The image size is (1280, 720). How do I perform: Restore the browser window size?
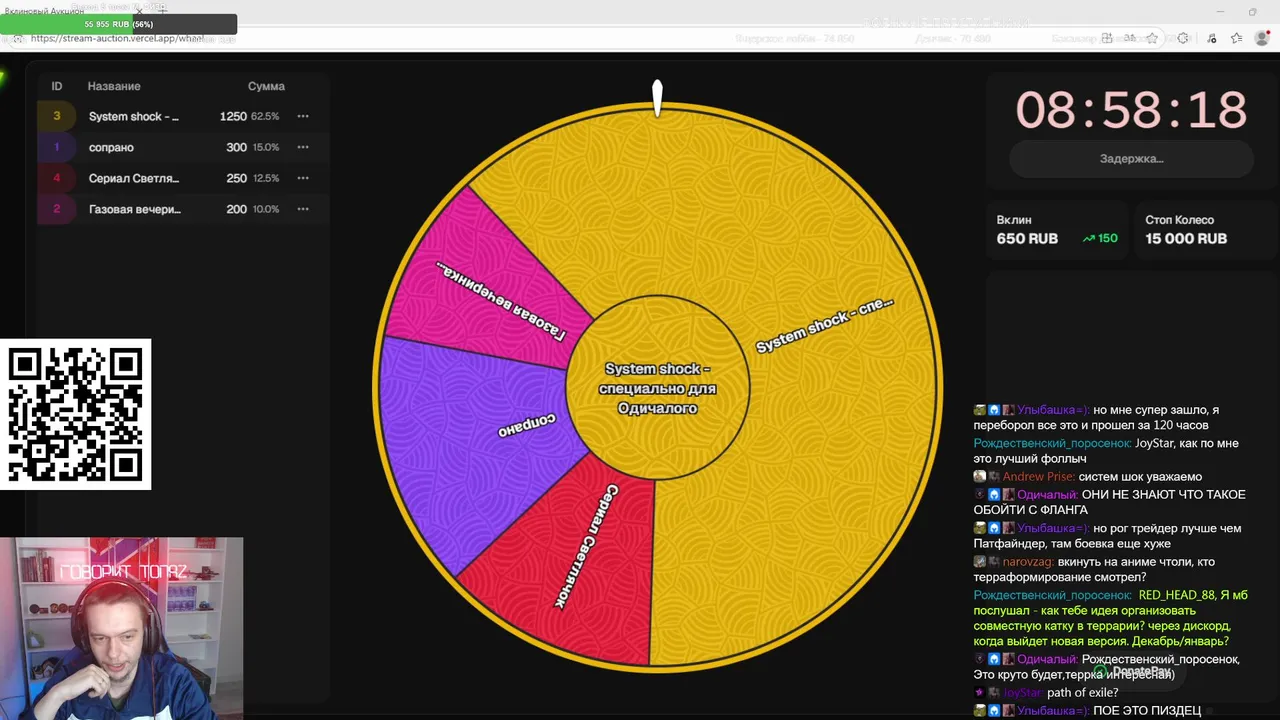(x=1252, y=12)
